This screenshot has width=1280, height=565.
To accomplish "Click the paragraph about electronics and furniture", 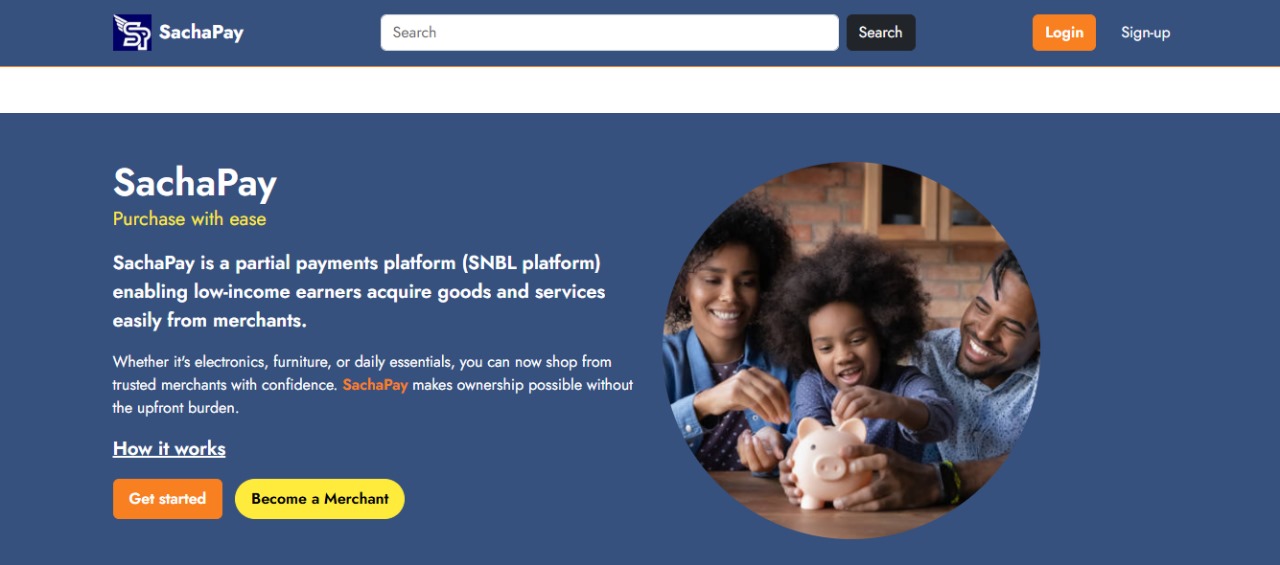I will (373, 385).
